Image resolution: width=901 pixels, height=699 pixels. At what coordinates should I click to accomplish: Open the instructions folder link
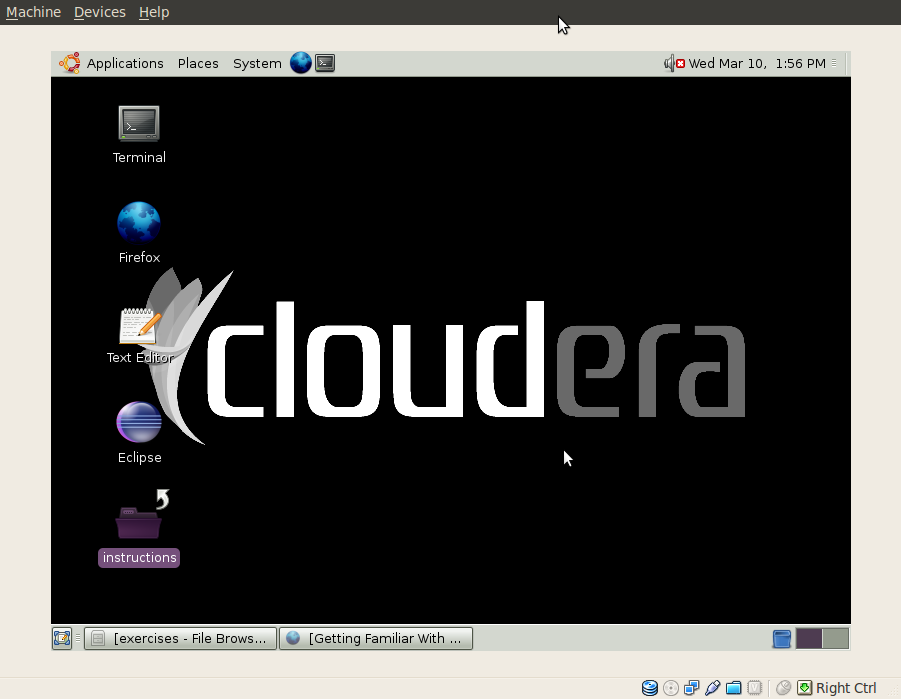(x=139, y=521)
